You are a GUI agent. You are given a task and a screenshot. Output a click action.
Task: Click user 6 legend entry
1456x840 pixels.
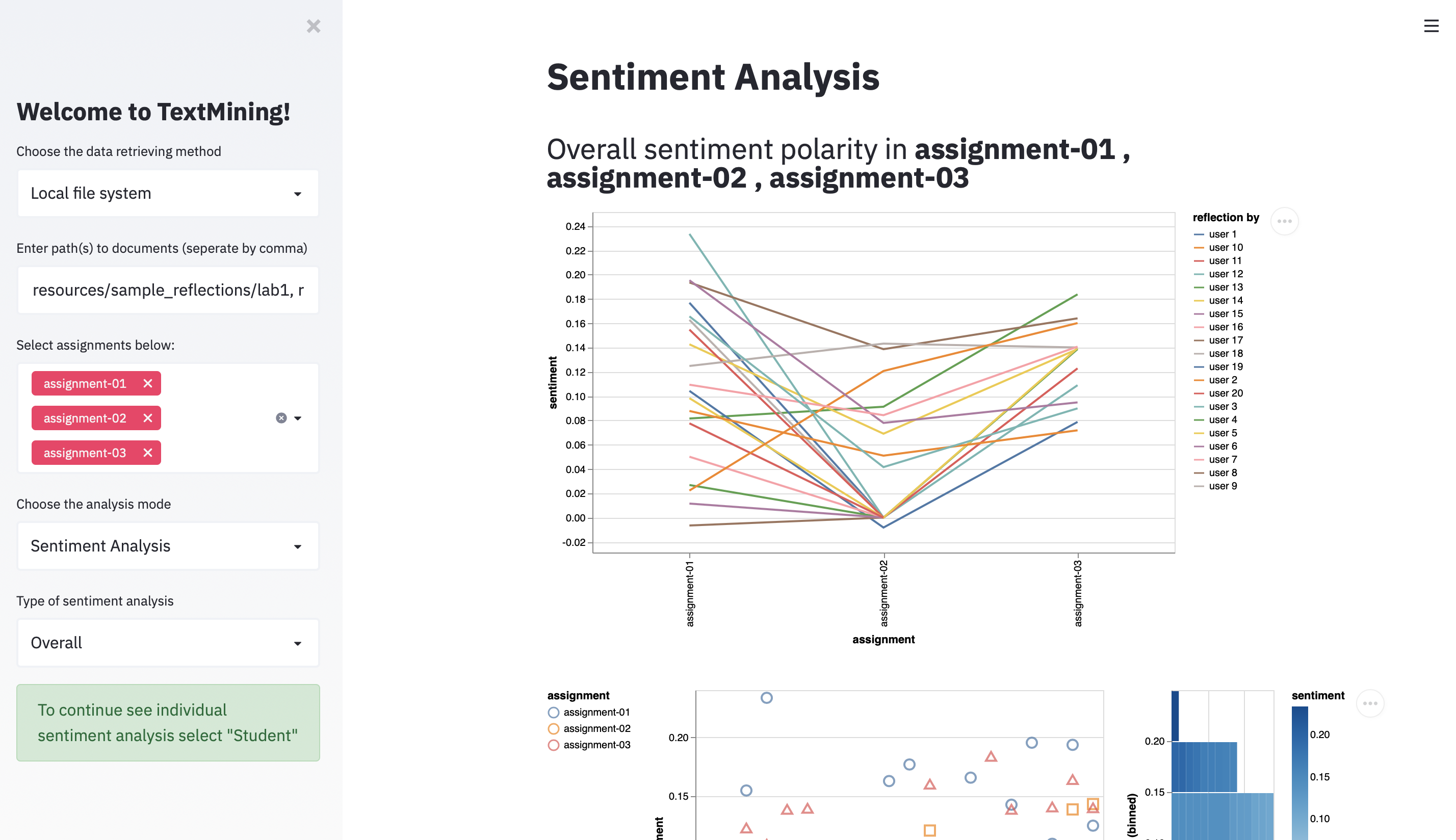[1215, 447]
